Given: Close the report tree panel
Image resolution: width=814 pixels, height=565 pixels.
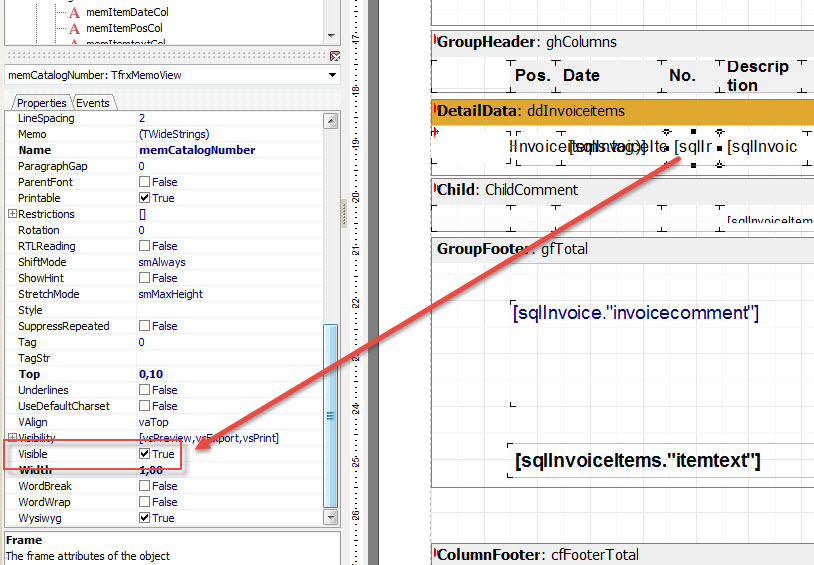Looking at the screenshot, I should tap(336, 55).
